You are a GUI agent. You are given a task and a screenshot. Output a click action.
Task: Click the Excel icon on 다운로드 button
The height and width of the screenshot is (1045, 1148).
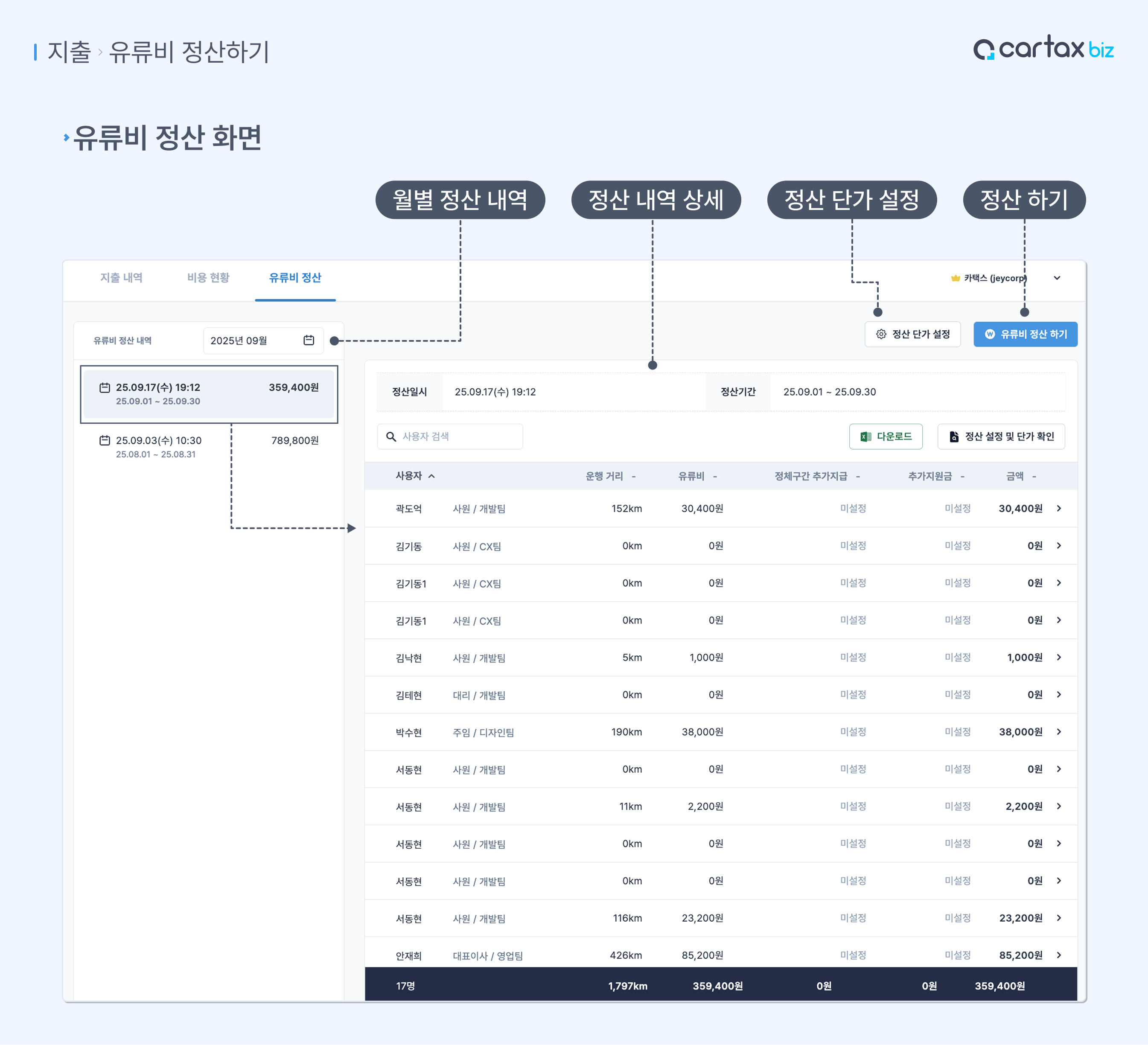point(865,437)
